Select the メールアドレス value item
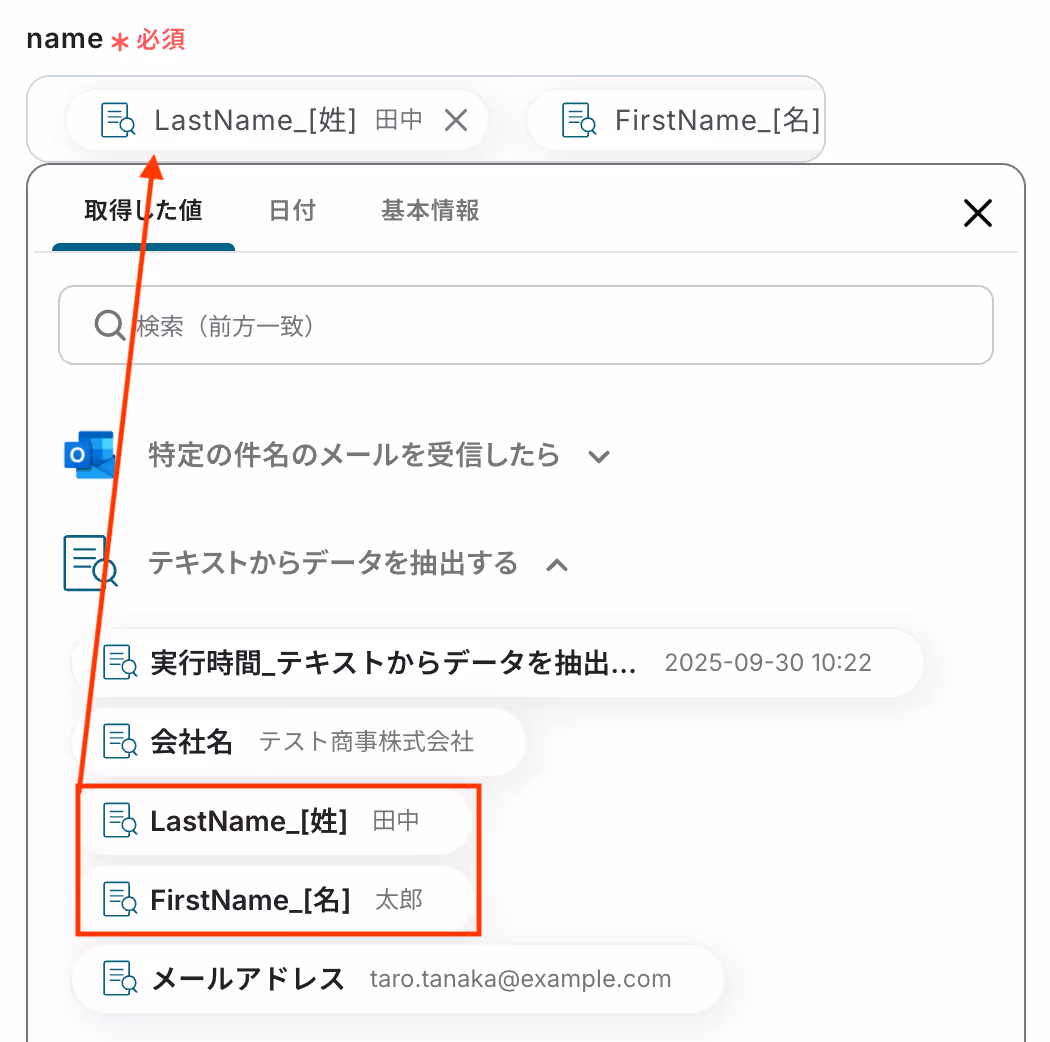 (398, 979)
